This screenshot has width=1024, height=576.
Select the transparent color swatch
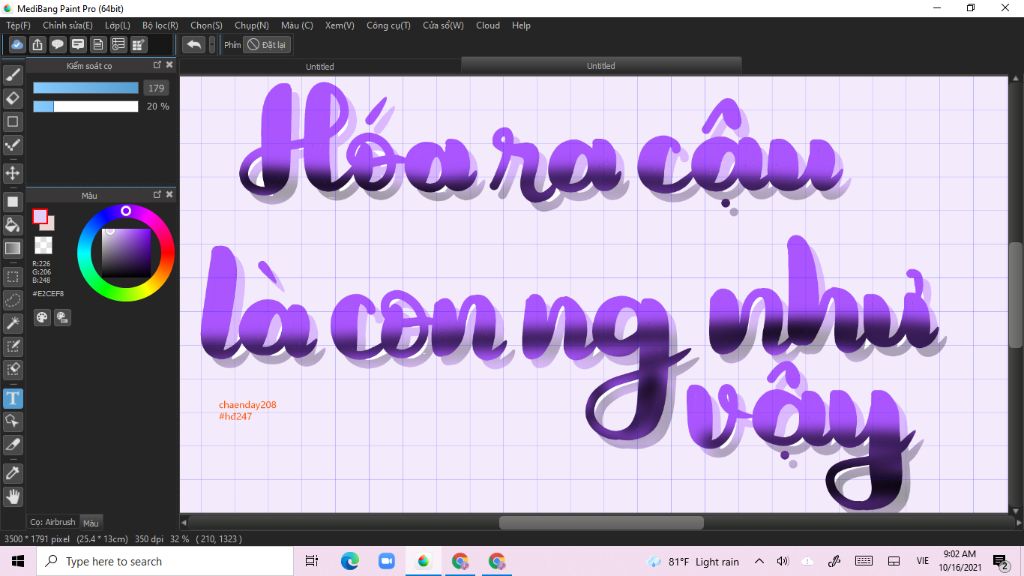coord(43,246)
